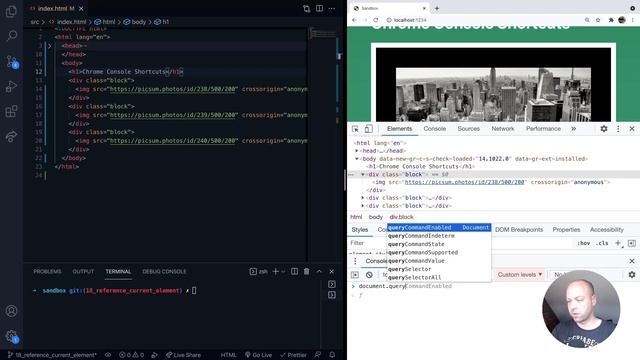This screenshot has width=640, height=360.
Task: Switch to the DevTools Console tab
Action: [434, 129]
